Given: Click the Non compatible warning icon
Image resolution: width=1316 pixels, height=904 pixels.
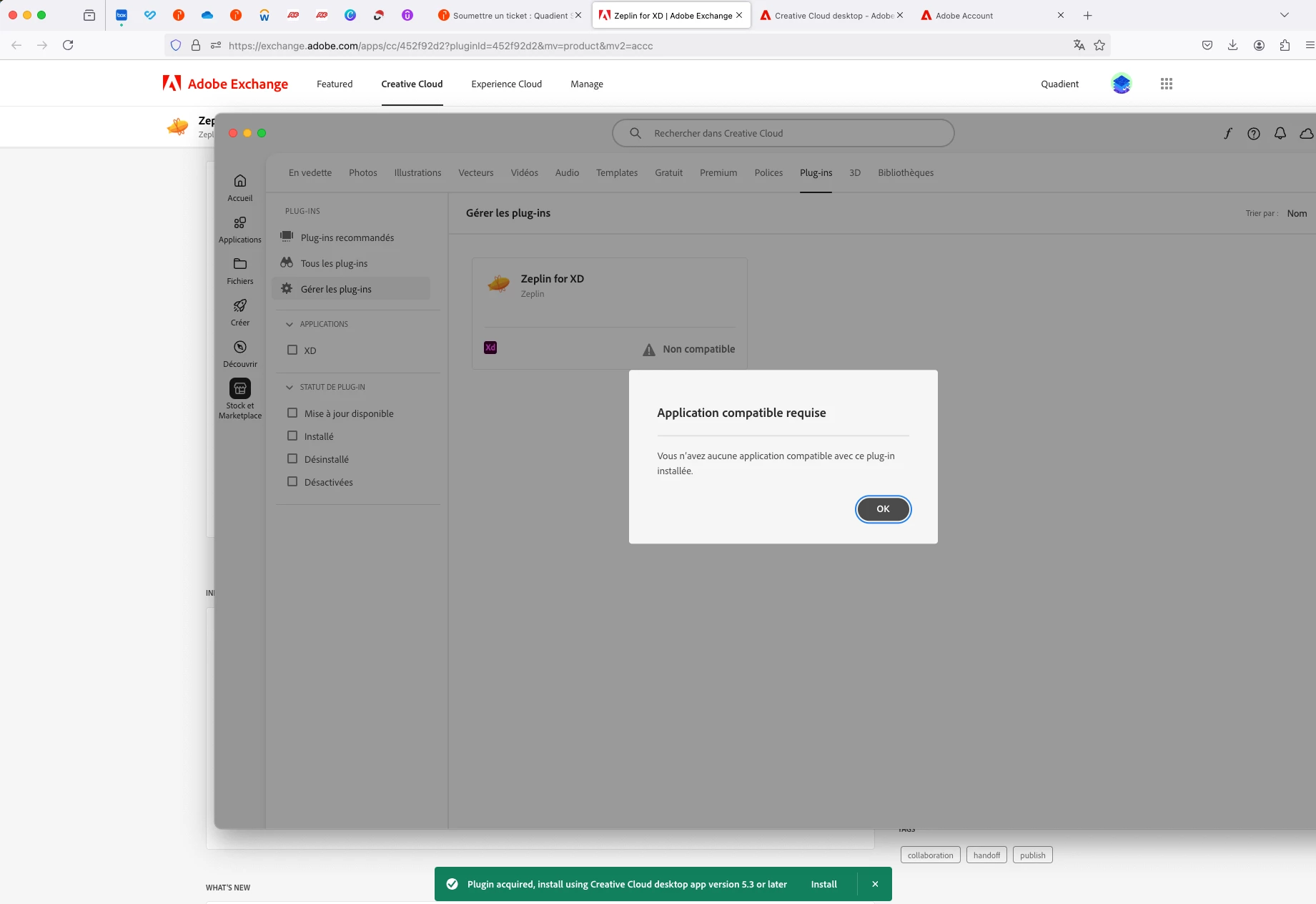Looking at the screenshot, I should (x=649, y=350).
